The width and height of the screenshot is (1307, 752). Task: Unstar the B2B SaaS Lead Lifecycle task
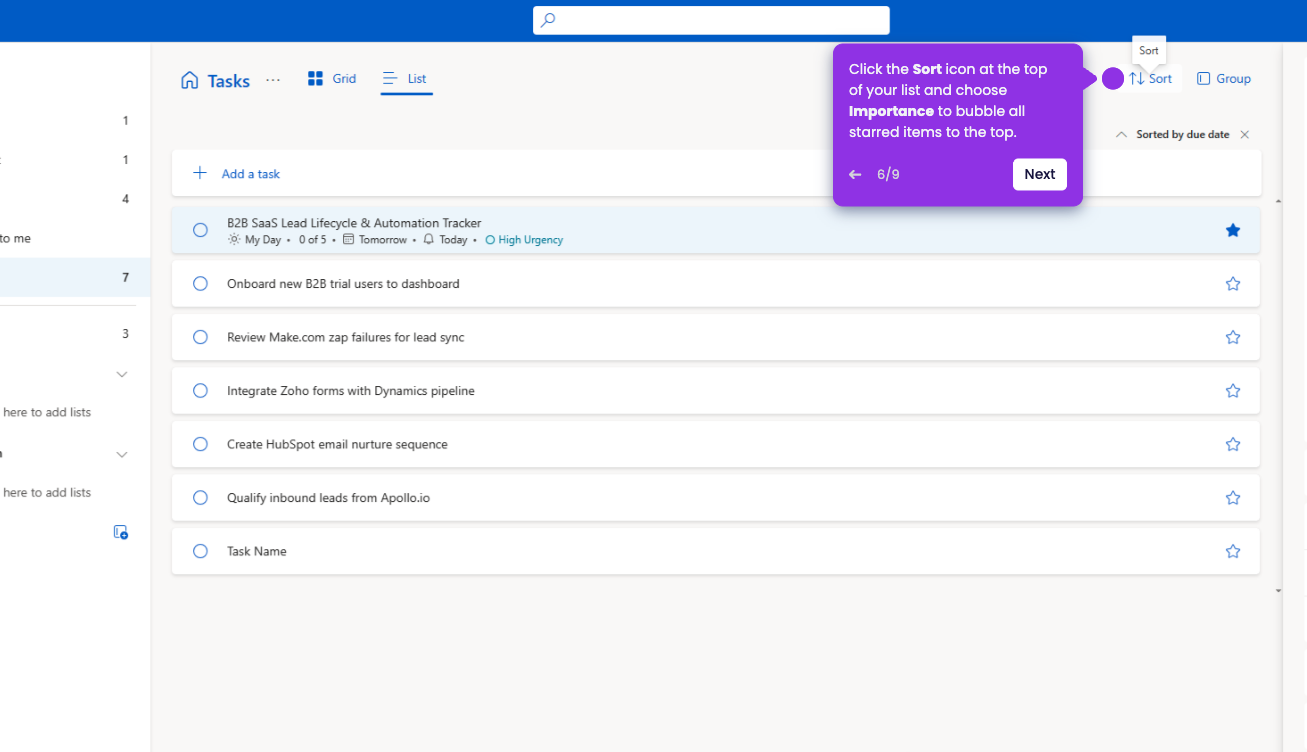[1233, 230]
